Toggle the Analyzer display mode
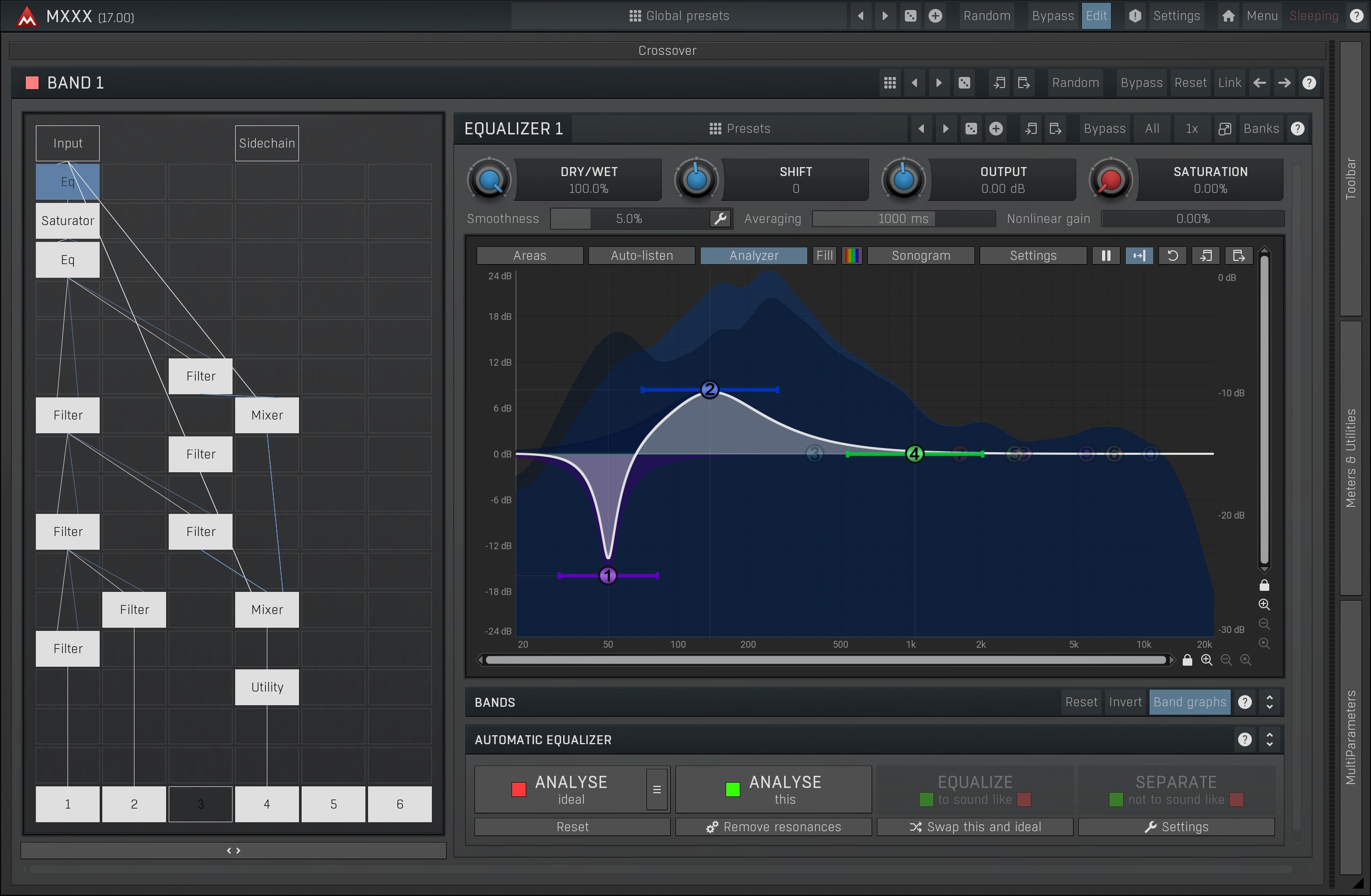This screenshot has width=1371, height=896. tap(753, 256)
